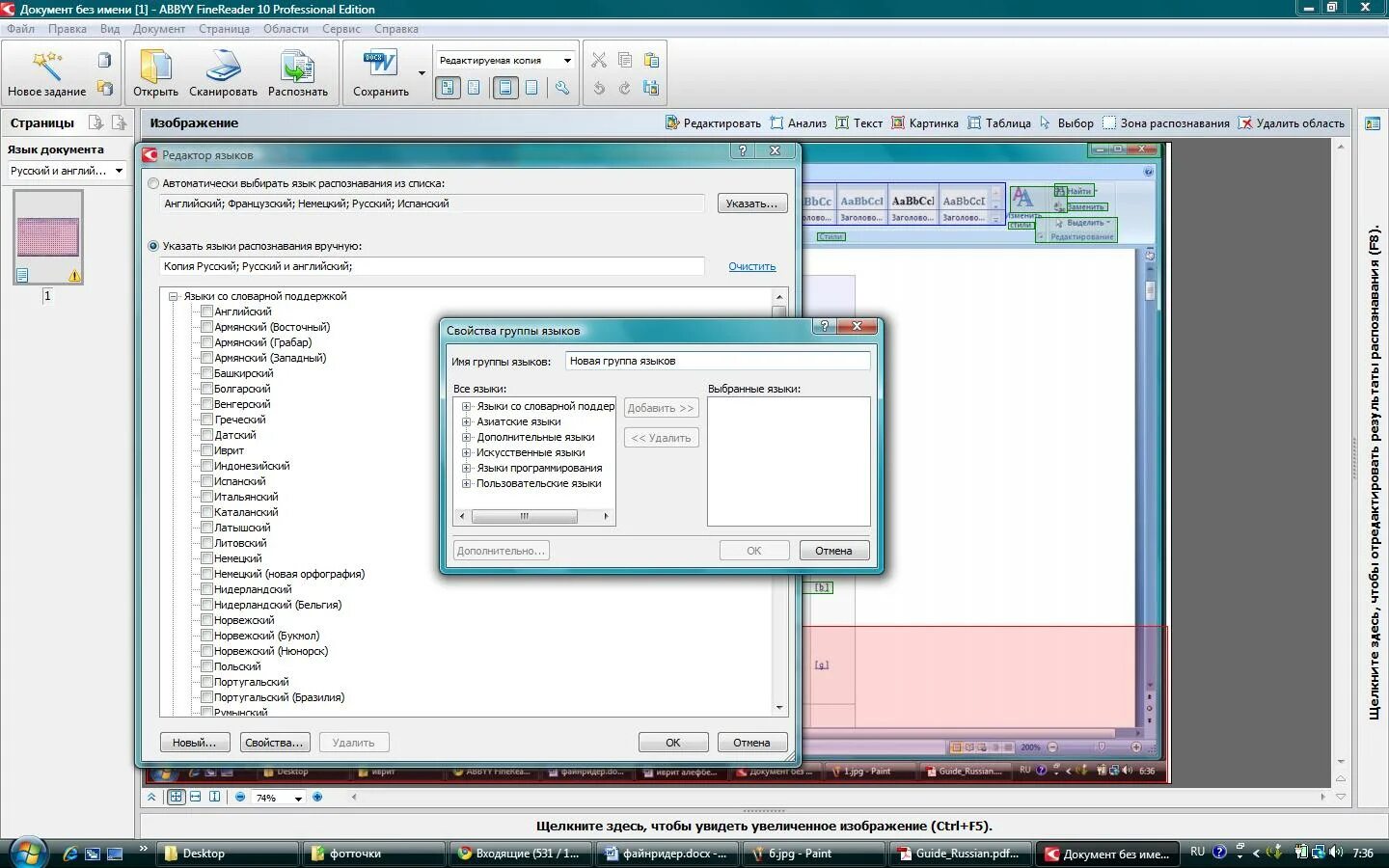Image resolution: width=1389 pixels, height=868 pixels.
Task: Click the Имя группы языков field
Action: tap(718, 361)
